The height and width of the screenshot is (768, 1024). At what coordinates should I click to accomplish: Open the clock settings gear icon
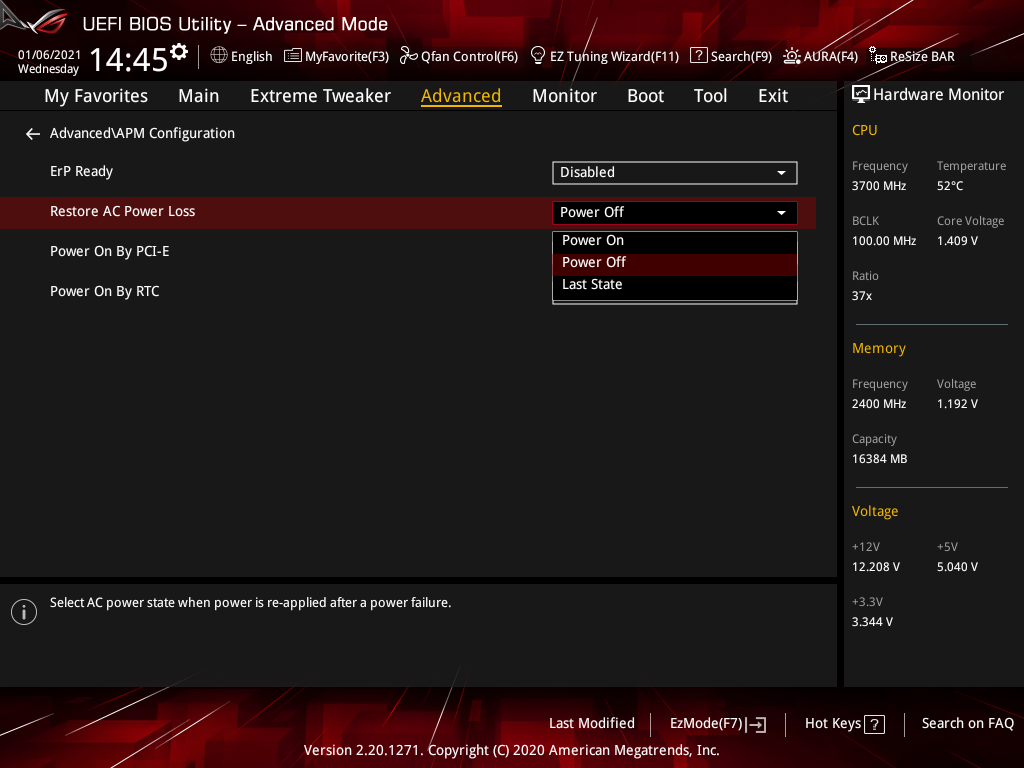tap(179, 52)
